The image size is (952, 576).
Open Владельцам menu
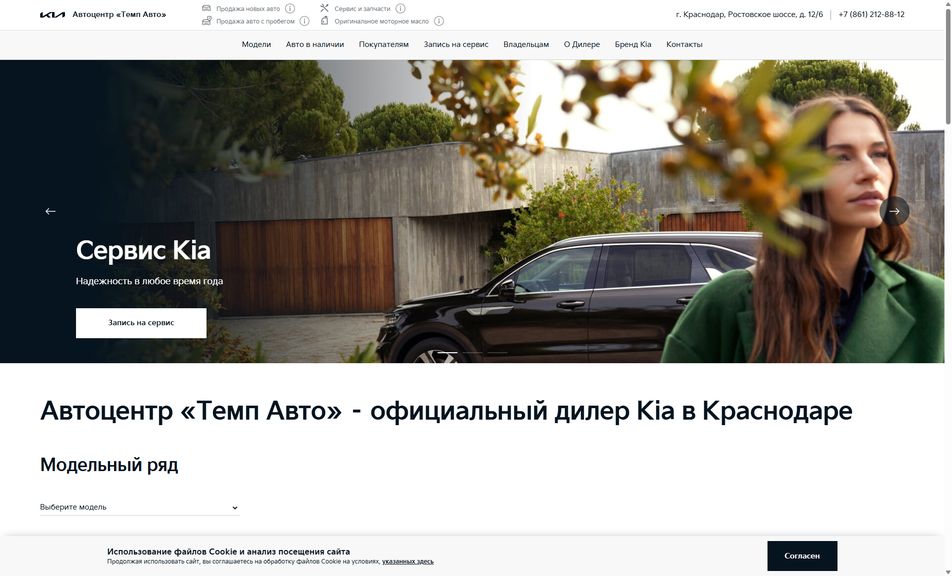[x=526, y=44]
